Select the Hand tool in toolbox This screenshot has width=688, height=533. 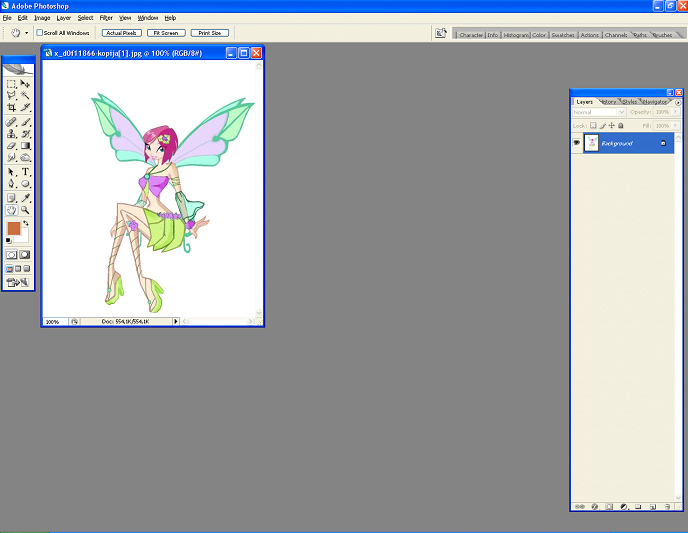point(11,210)
